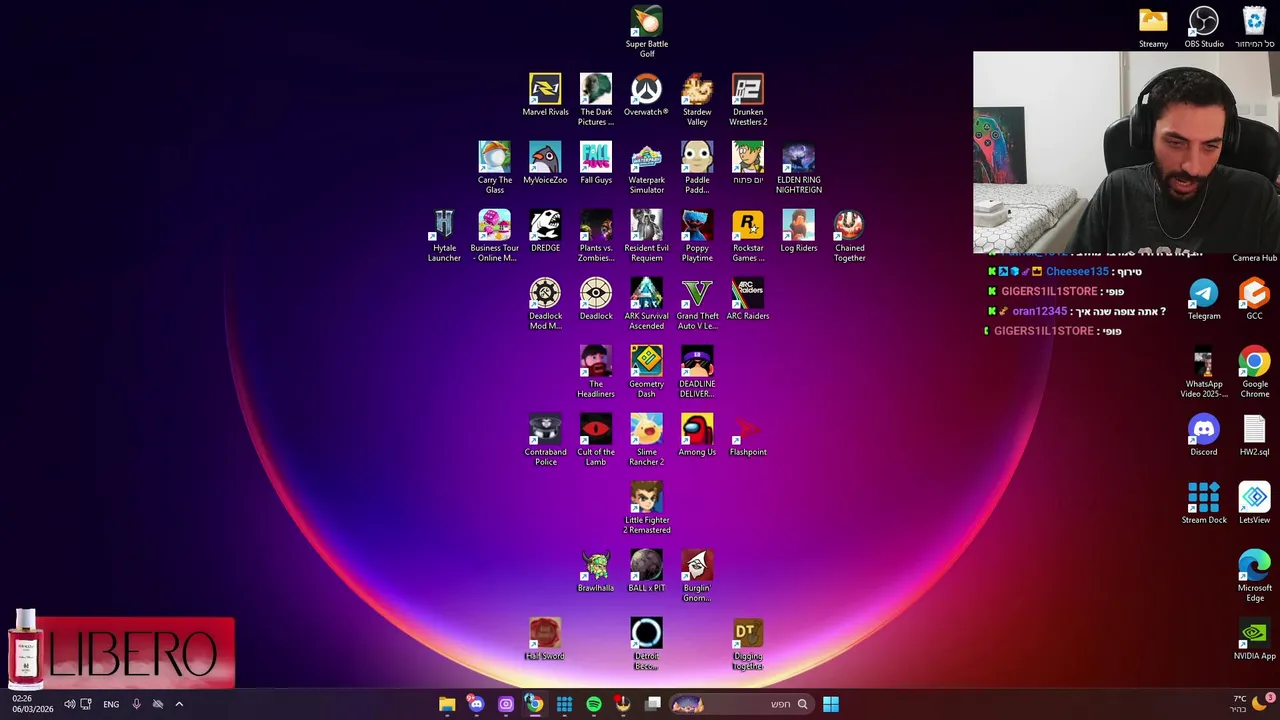Select the GCC desktop icon
Viewport: 1280px width, 720px height.
click(x=1254, y=299)
